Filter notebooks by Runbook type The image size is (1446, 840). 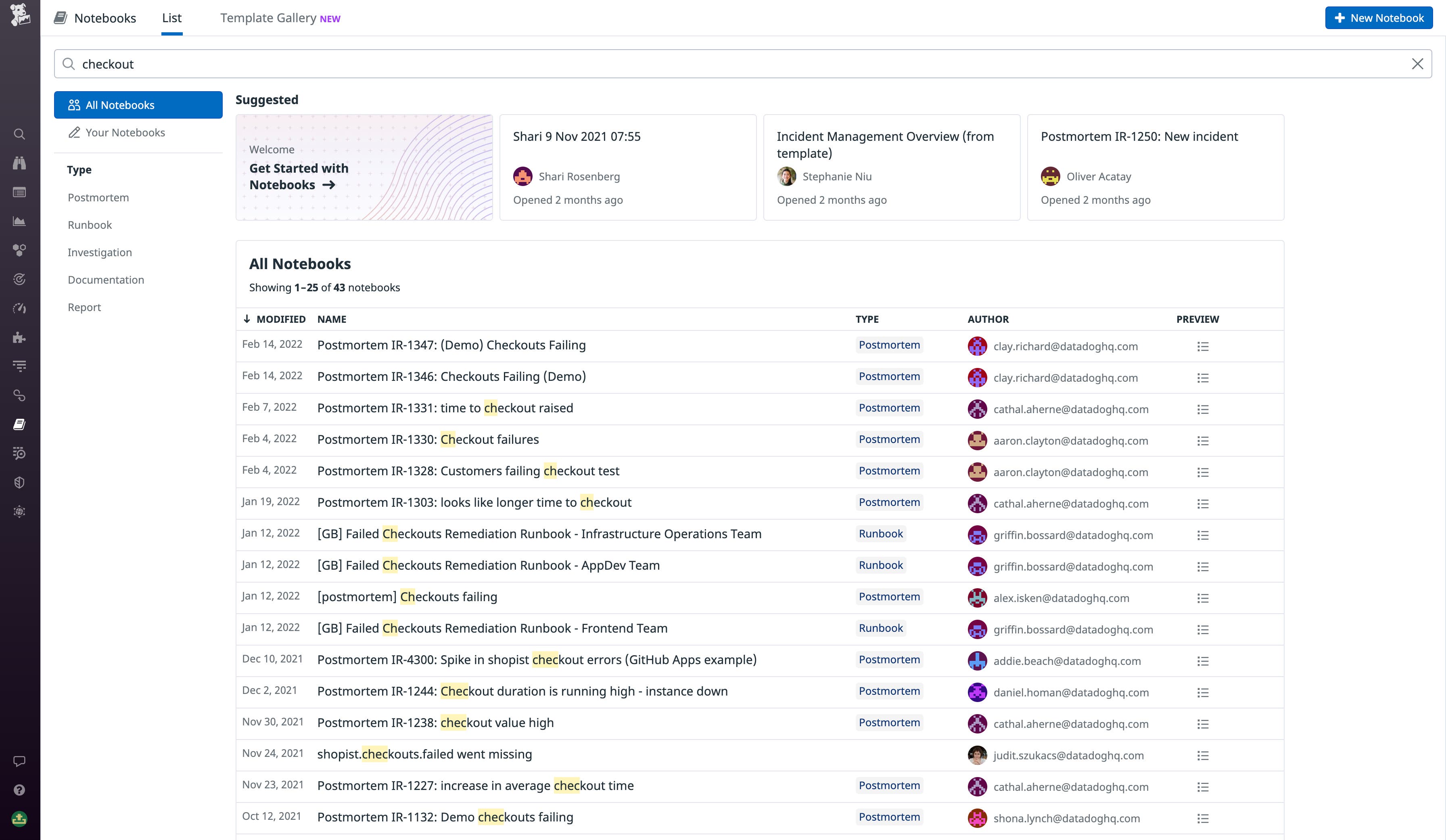[x=90, y=224]
